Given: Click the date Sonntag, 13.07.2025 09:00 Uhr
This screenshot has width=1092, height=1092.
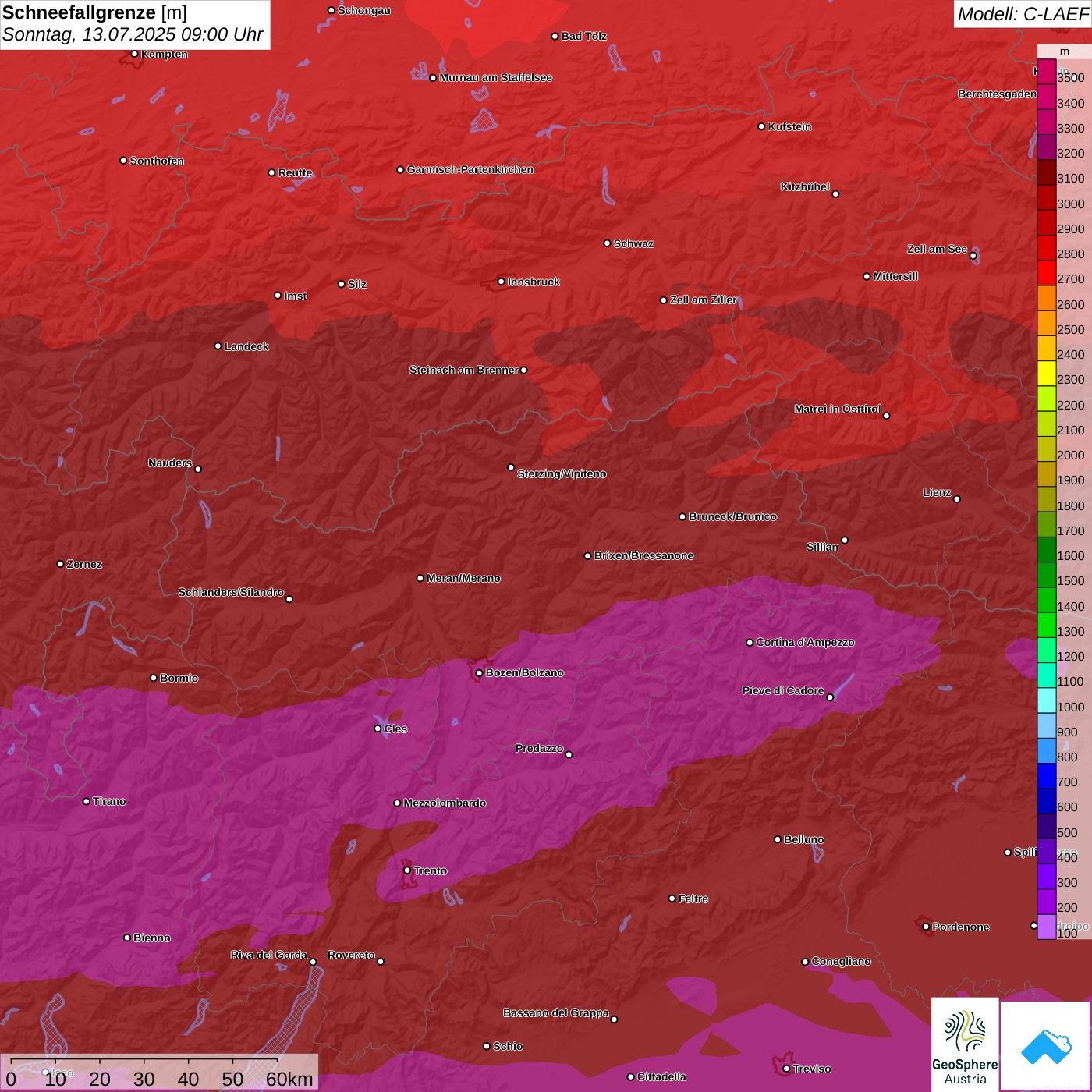Looking at the screenshot, I should [133, 35].
